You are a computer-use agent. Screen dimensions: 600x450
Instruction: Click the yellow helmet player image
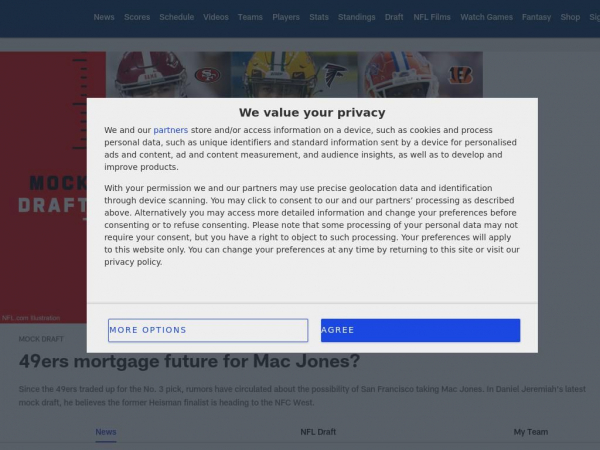(x=281, y=75)
